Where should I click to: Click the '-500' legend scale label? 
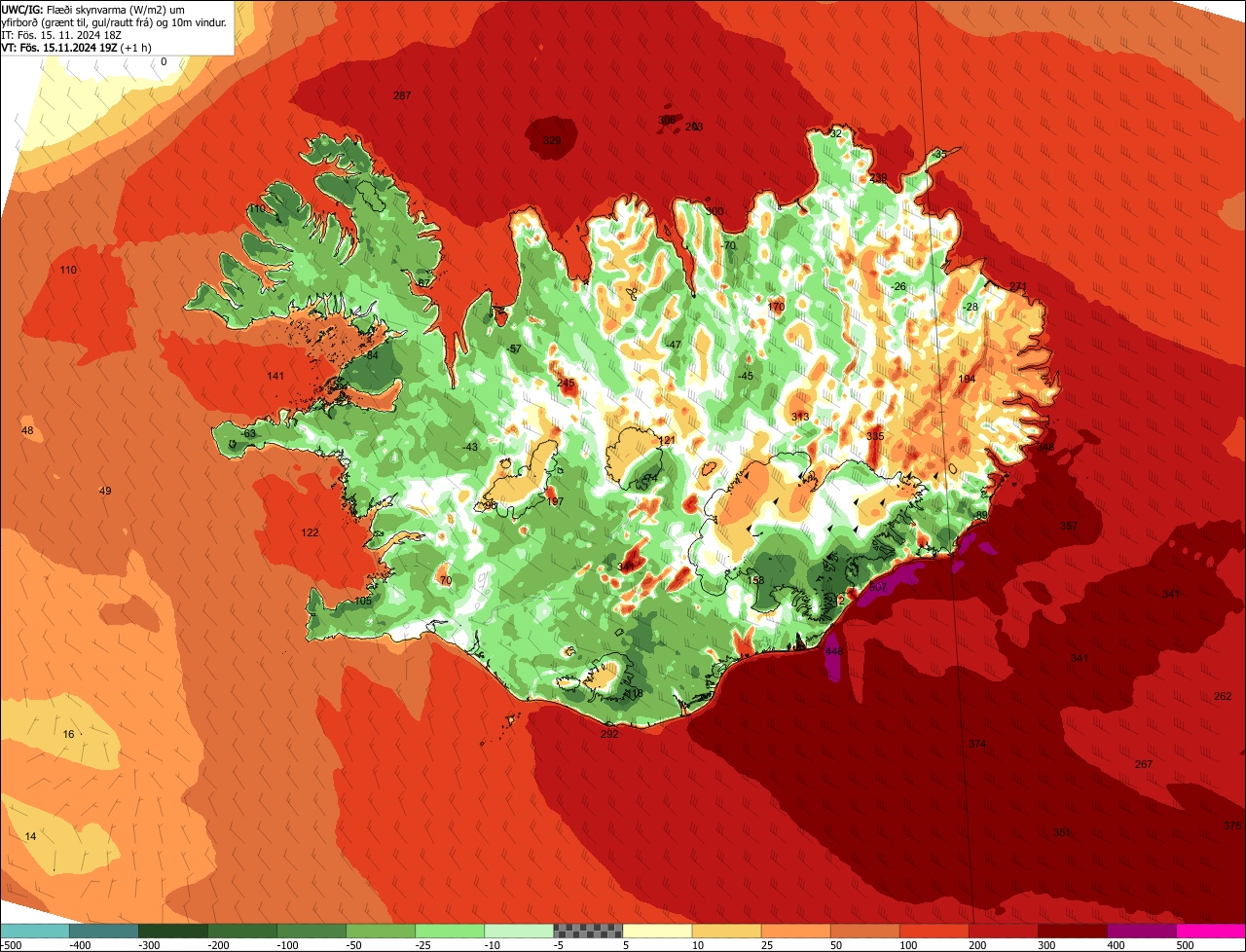click(11, 945)
